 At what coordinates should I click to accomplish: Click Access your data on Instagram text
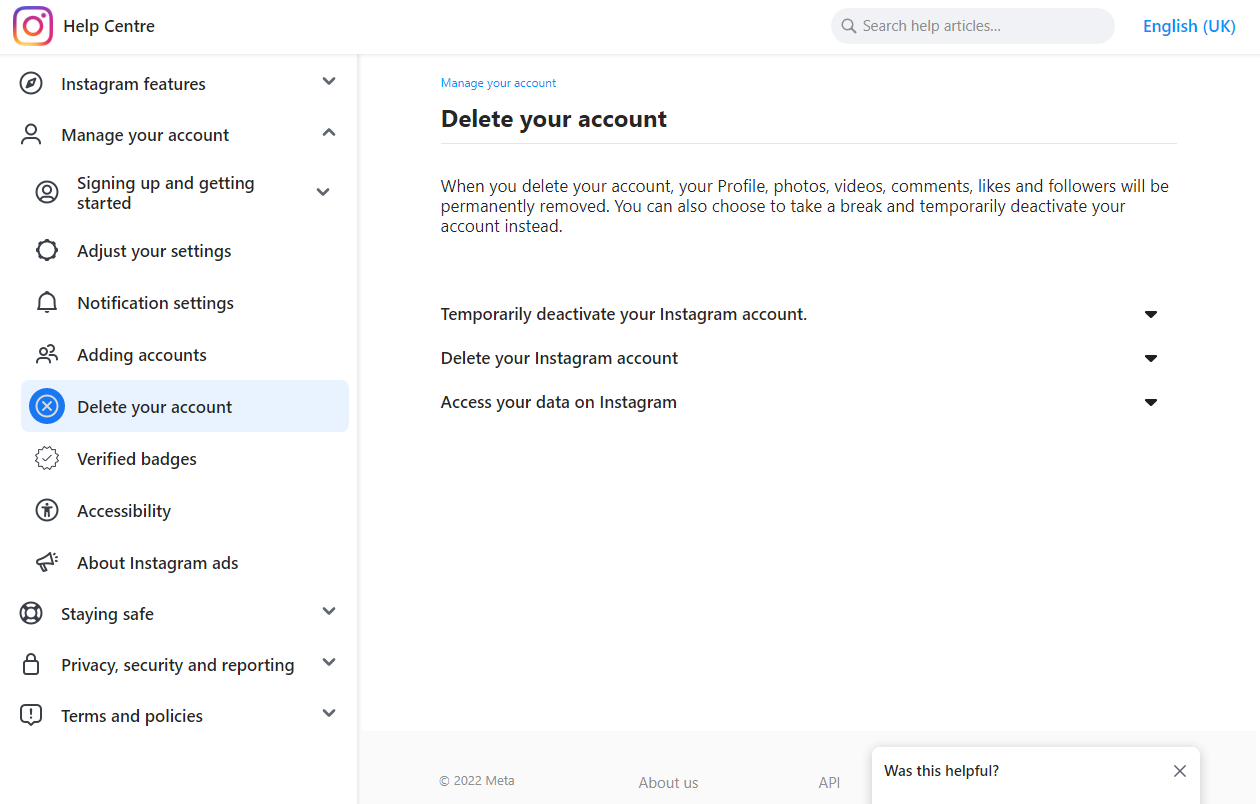(558, 402)
